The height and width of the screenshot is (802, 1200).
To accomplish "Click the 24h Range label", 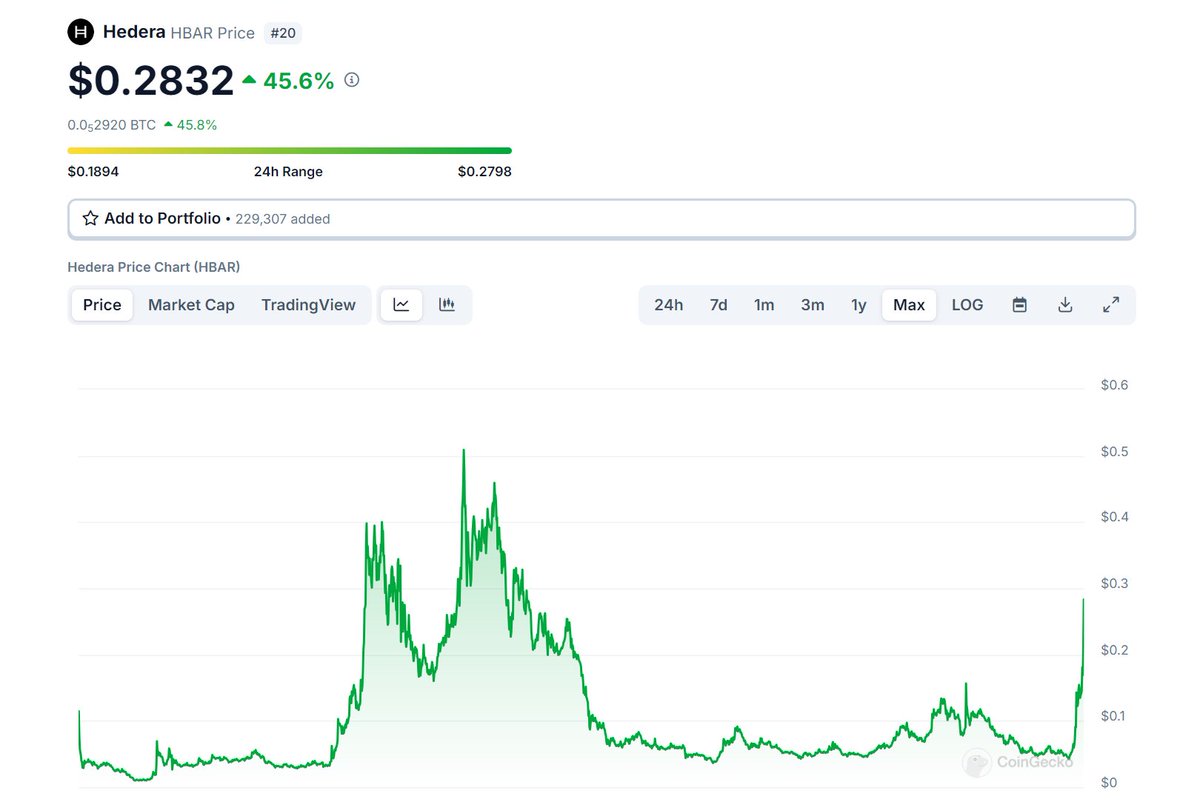I will 288,171.
